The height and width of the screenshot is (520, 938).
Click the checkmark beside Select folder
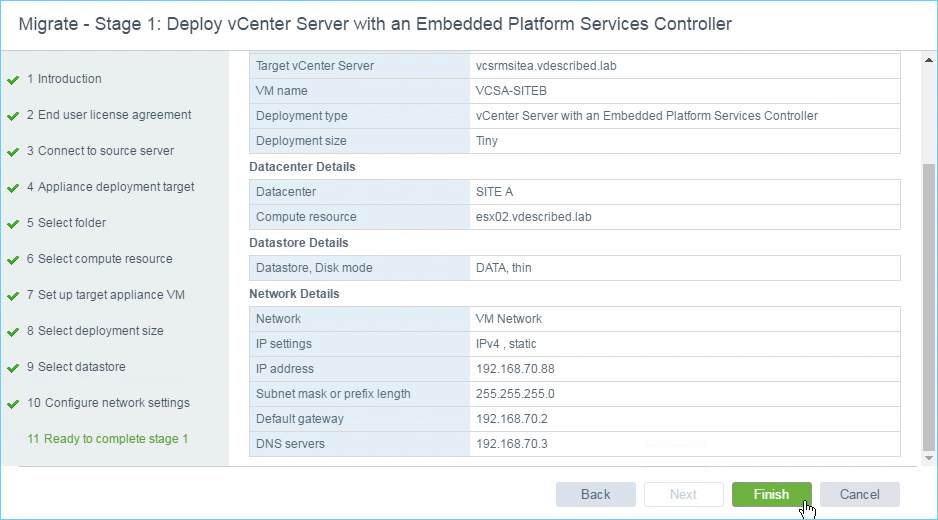[x=13, y=224]
